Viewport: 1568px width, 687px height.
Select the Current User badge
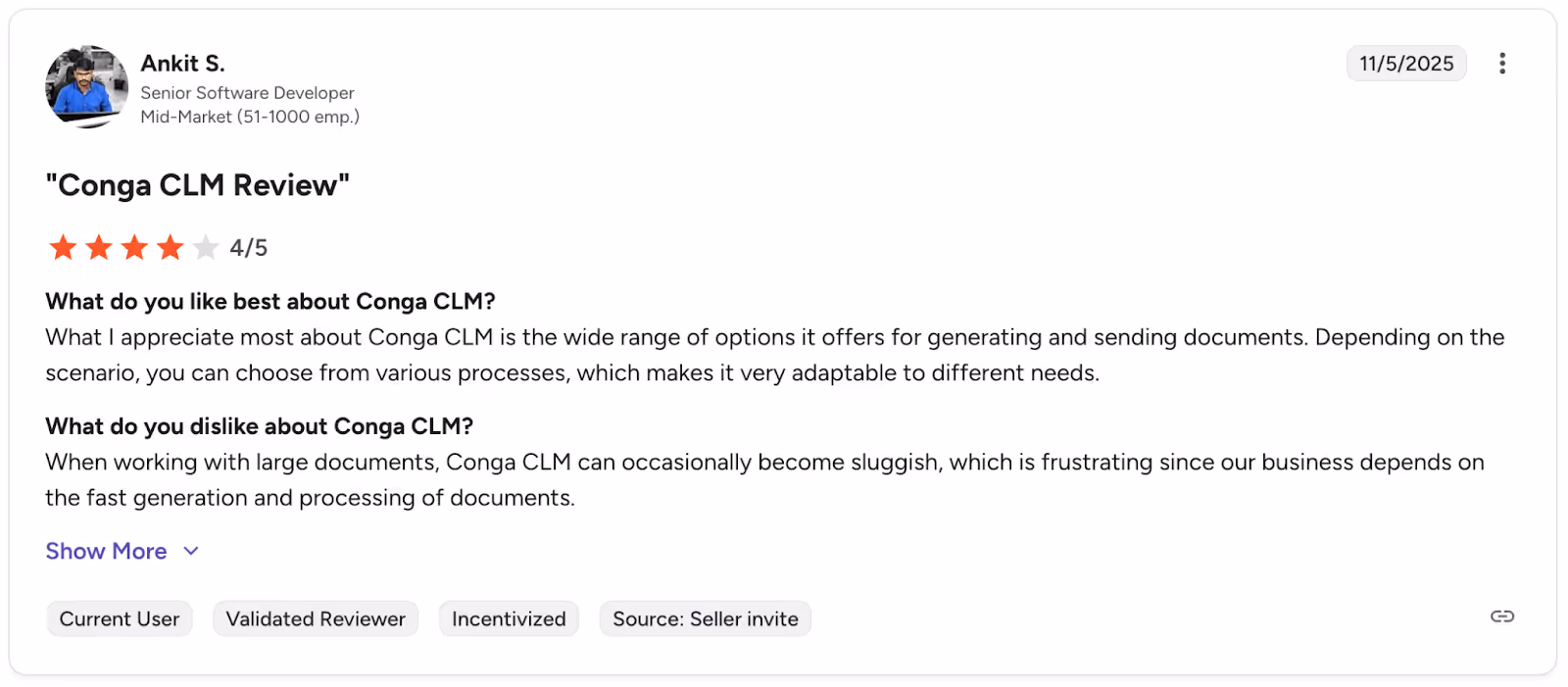click(x=119, y=618)
